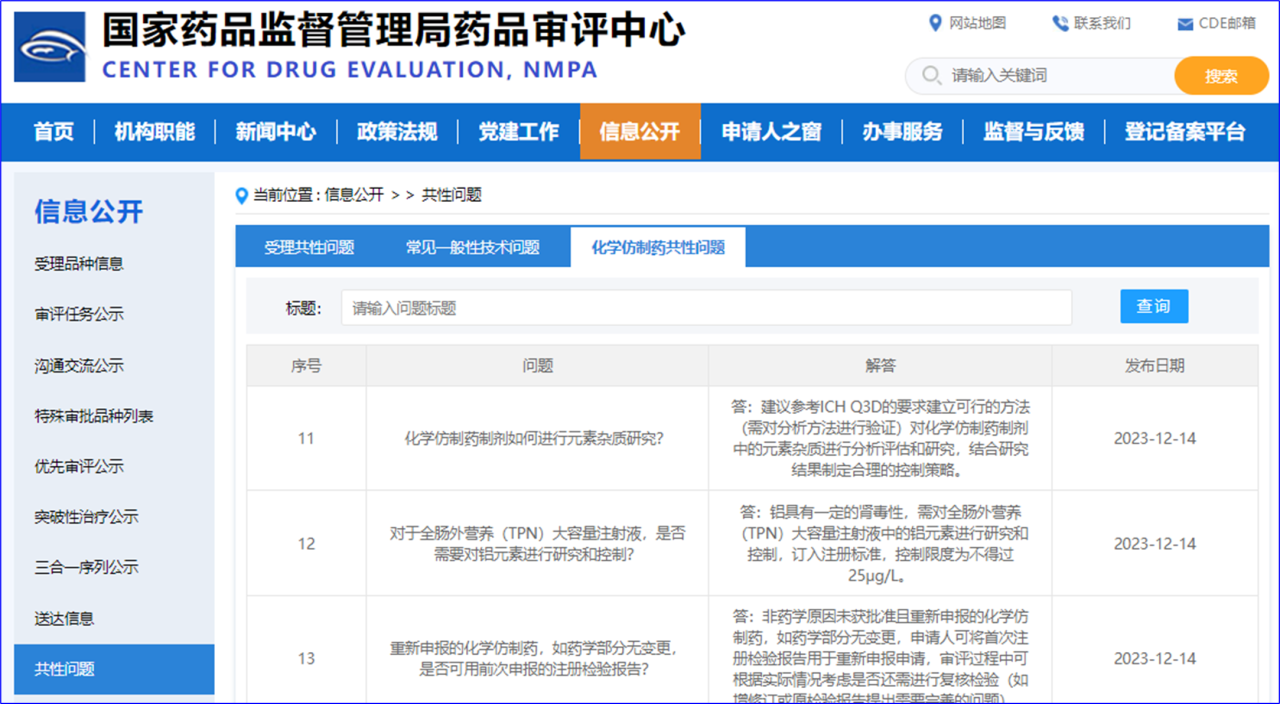Image resolution: width=1280 pixels, height=704 pixels.
Task: Click the answer mentioning ICH Q3D
Action: pyautogui.click(x=880, y=438)
